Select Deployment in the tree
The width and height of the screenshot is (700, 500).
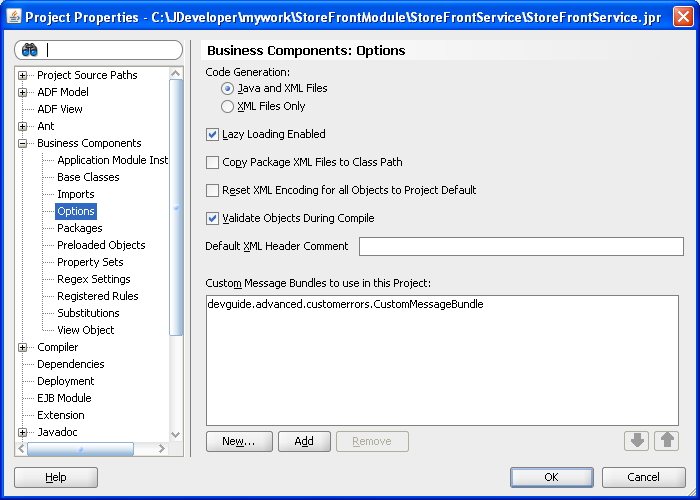click(x=66, y=381)
